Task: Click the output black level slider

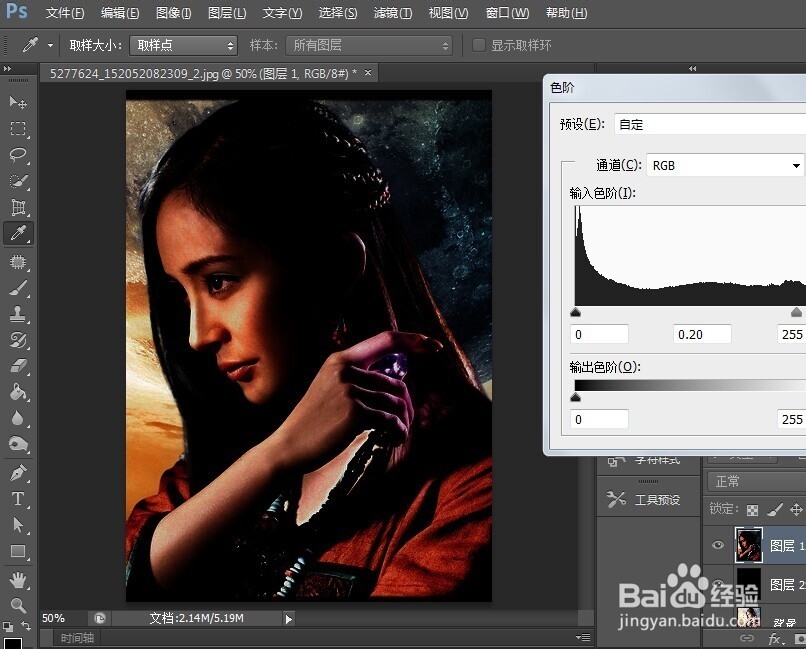Action: coord(576,397)
